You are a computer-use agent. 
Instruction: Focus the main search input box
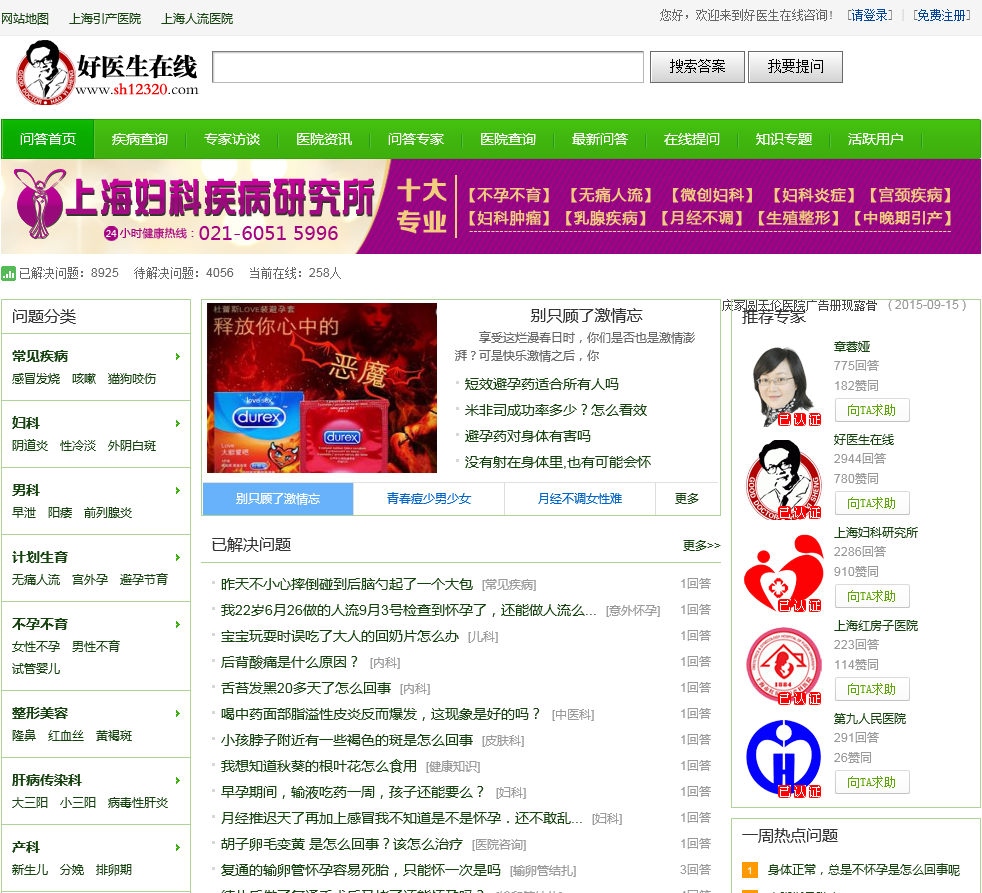click(x=428, y=66)
